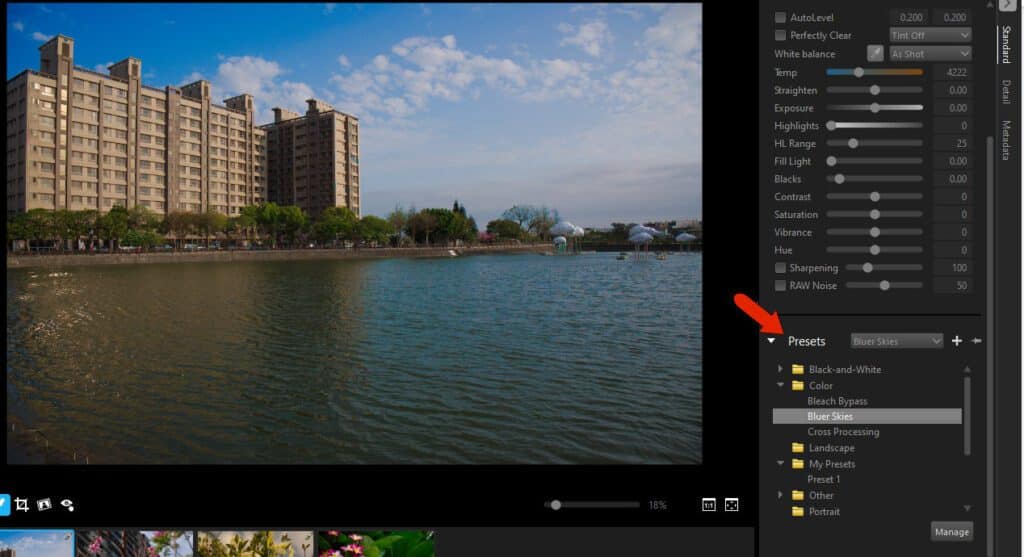Click the fit-to-screen zoom icon
This screenshot has width=1024, height=557.
732,505
